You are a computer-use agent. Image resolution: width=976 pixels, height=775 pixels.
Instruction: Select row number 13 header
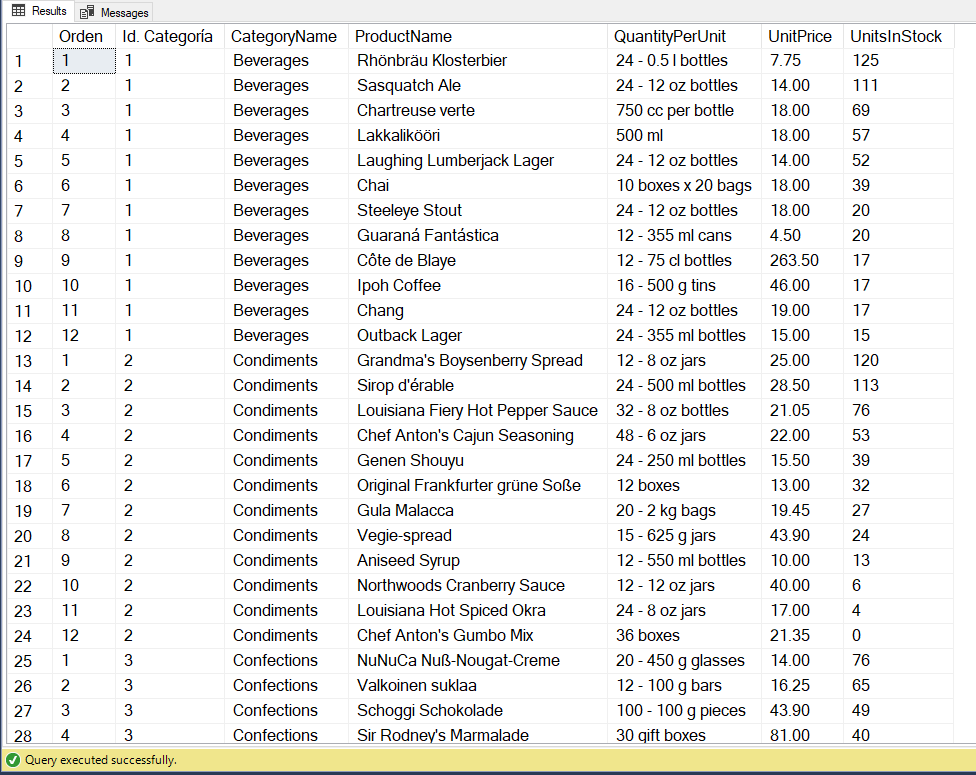[29, 361]
